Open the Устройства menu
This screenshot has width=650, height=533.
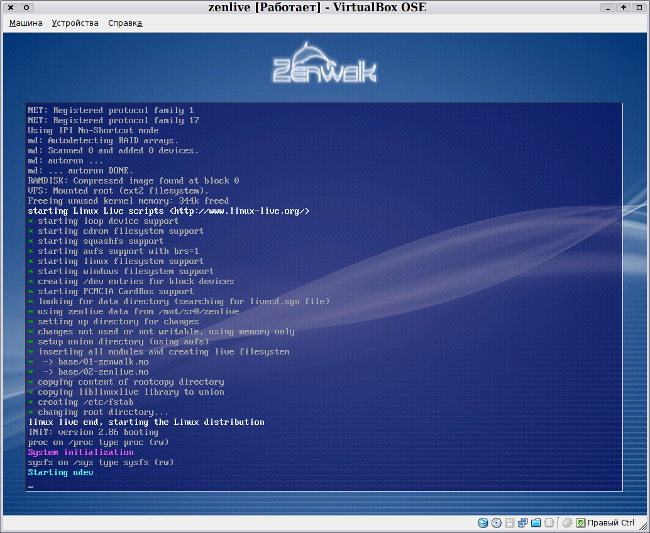75,23
